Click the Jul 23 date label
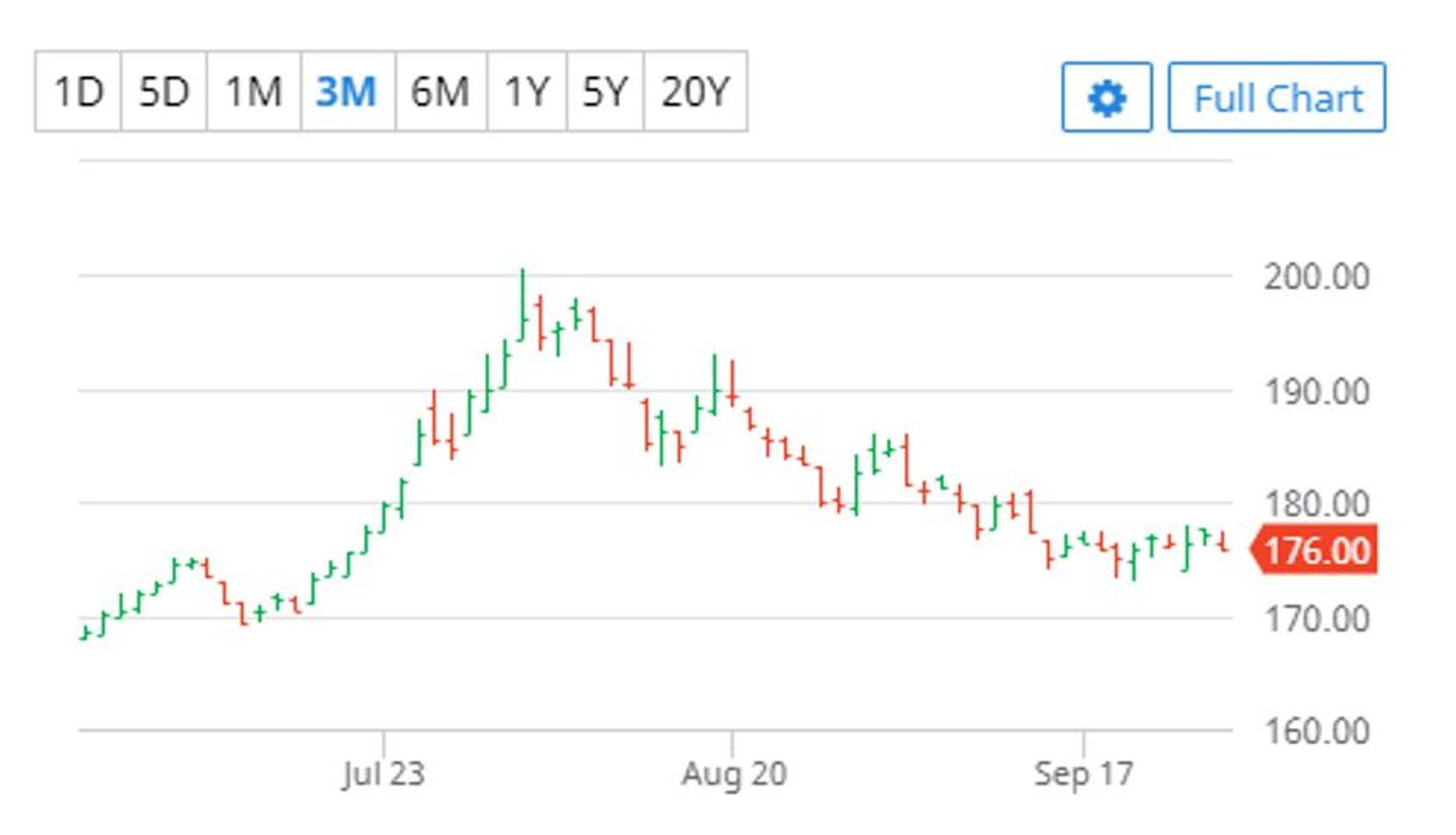The width and height of the screenshot is (1456, 835). point(384,774)
